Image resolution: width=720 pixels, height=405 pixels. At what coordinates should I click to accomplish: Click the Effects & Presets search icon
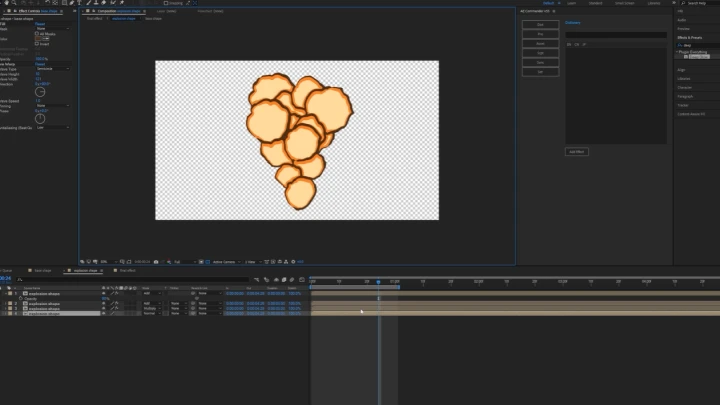point(680,45)
